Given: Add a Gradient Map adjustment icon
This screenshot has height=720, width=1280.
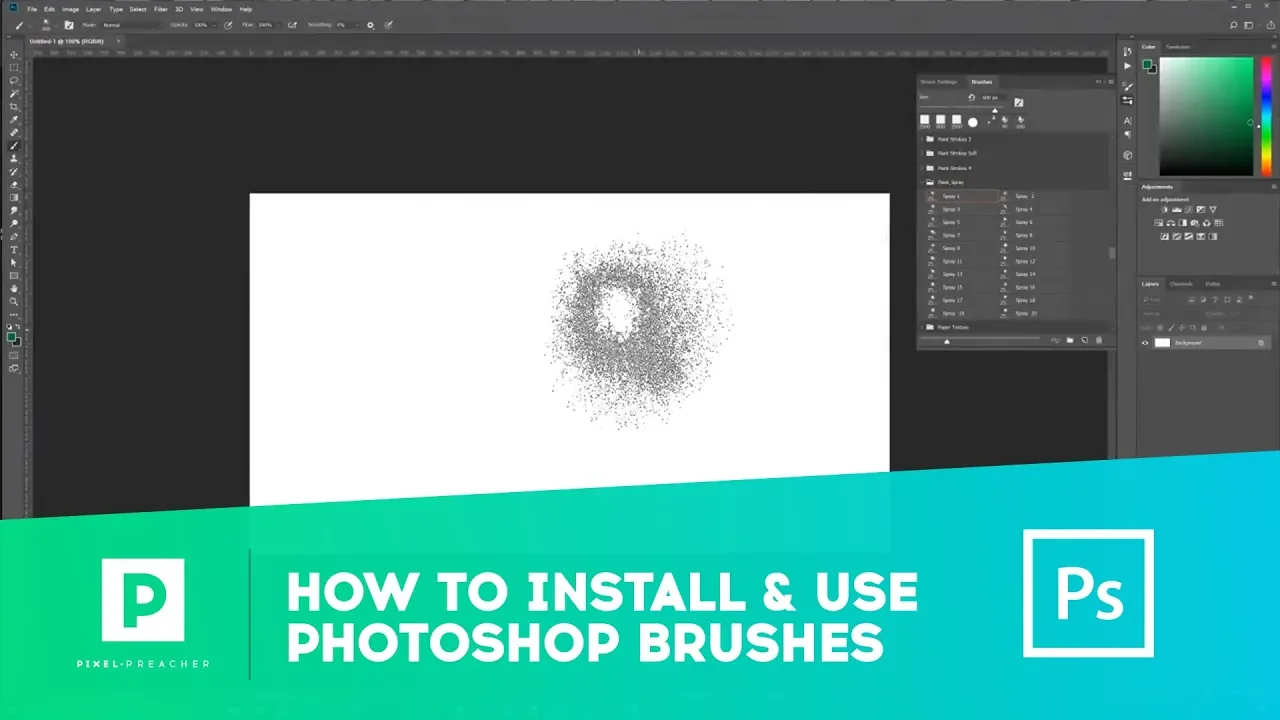Looking at the screenshot, I should (1213, 236).
